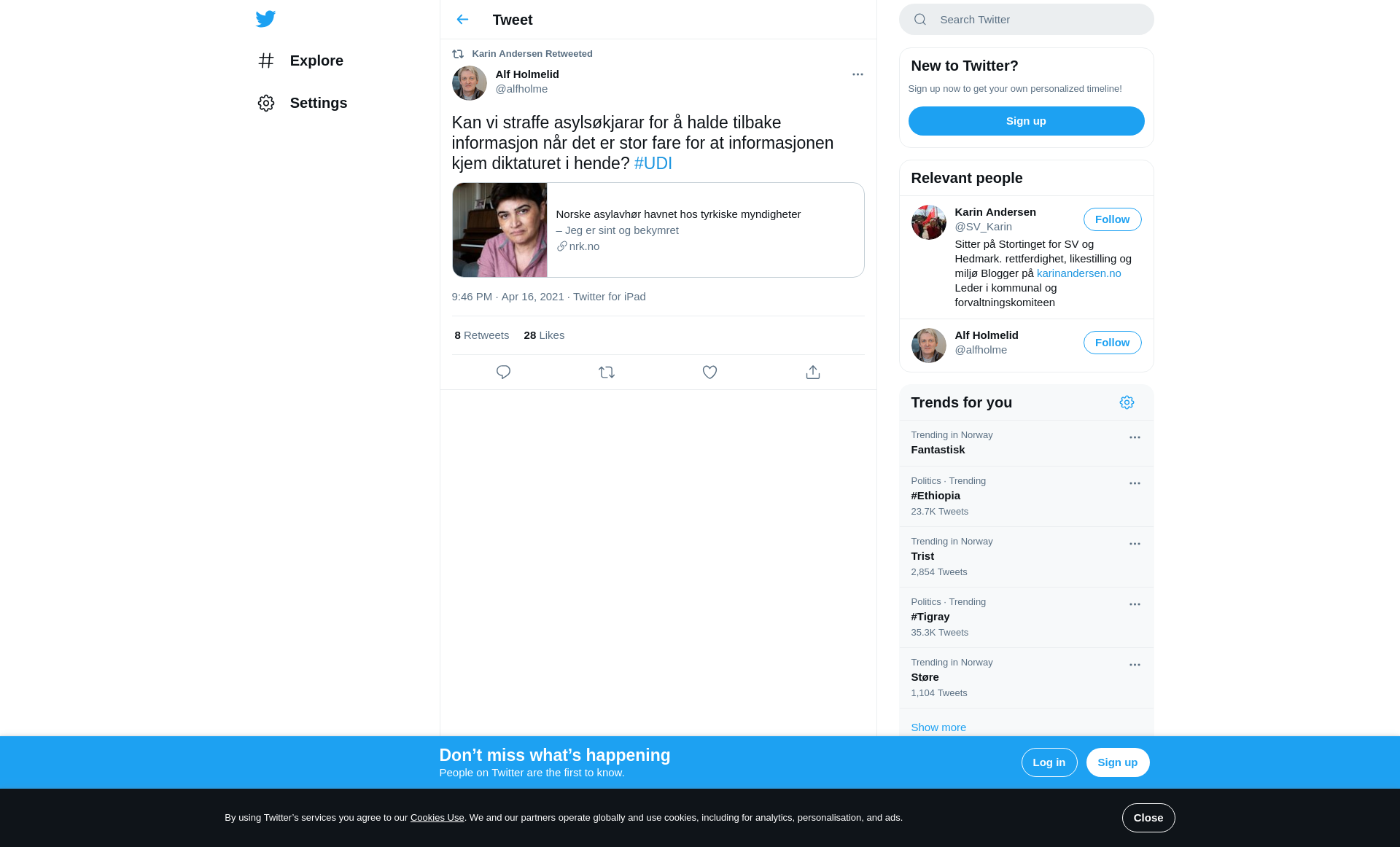Viewport: 1400px width, 847px height.
Task: Open more options for Fantastisk trend
Action: coord(1135,437)
